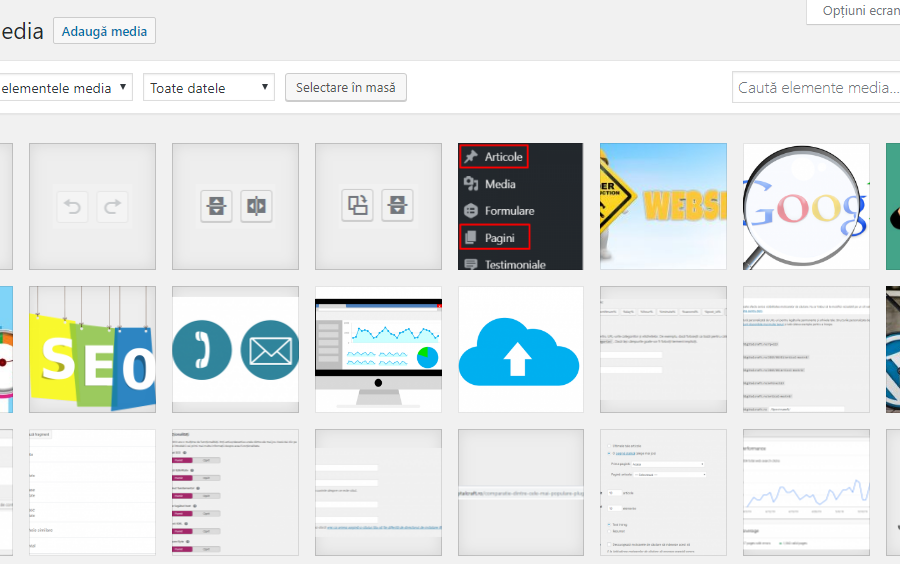Image resolution: width=900 pixels, height=564 pixels.
Task: Open the media type filter dropdown
Action: [65, 88]
